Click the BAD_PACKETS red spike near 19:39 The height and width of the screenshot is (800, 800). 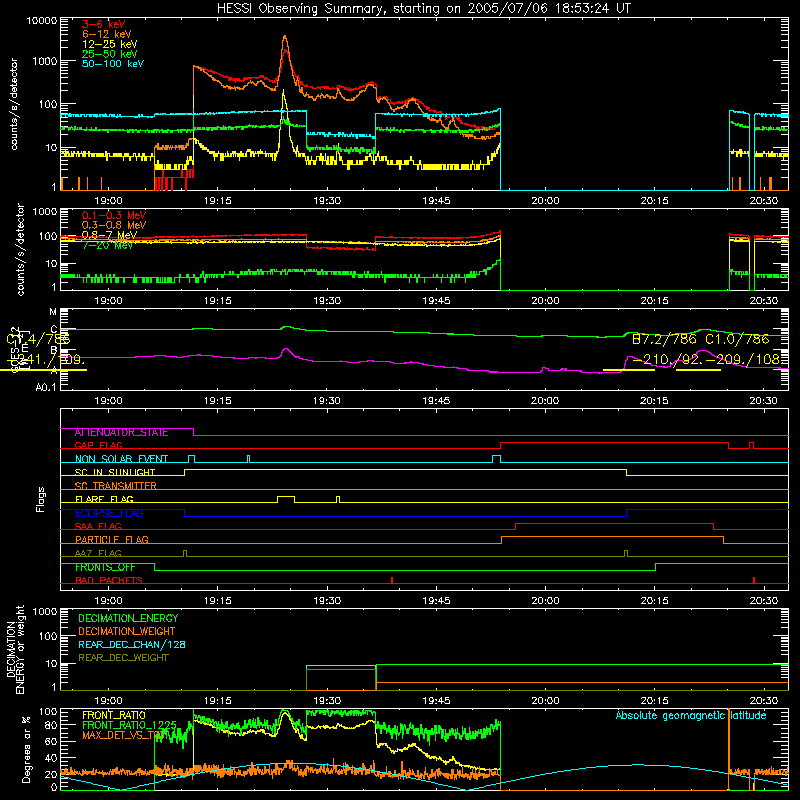391,580
